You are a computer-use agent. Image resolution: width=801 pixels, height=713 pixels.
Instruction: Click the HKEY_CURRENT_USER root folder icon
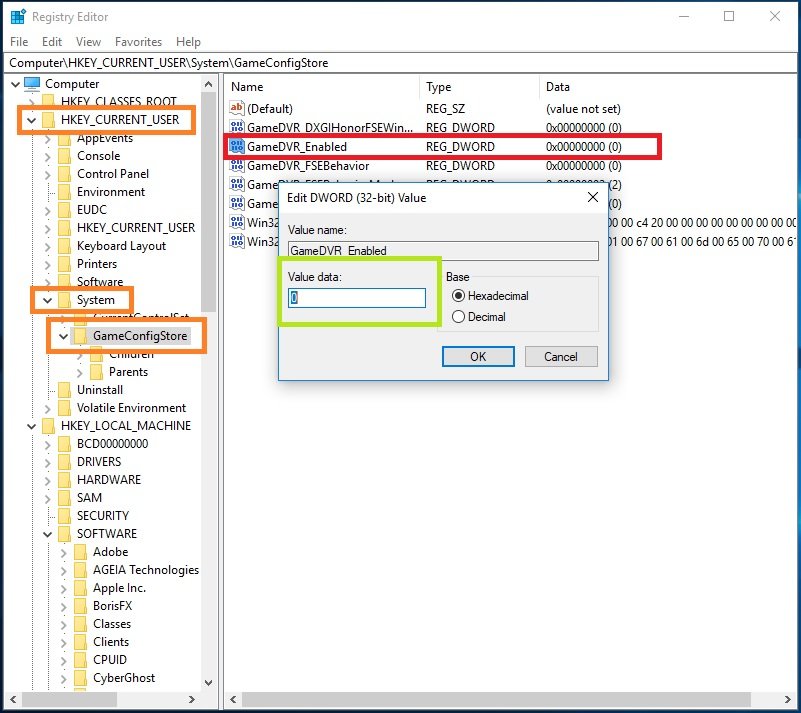[x=49, y=120]
